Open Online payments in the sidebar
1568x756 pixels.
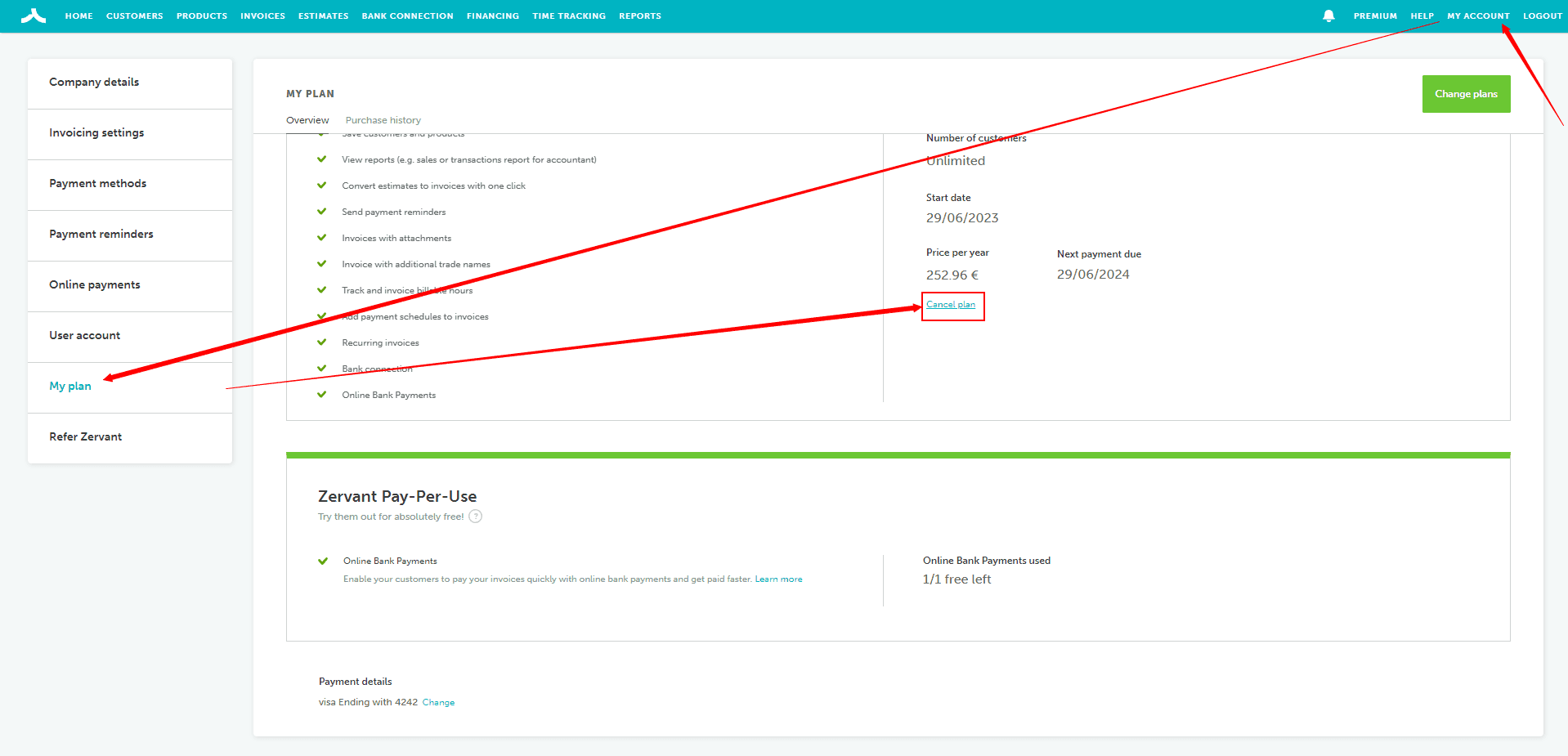[130, 285]
